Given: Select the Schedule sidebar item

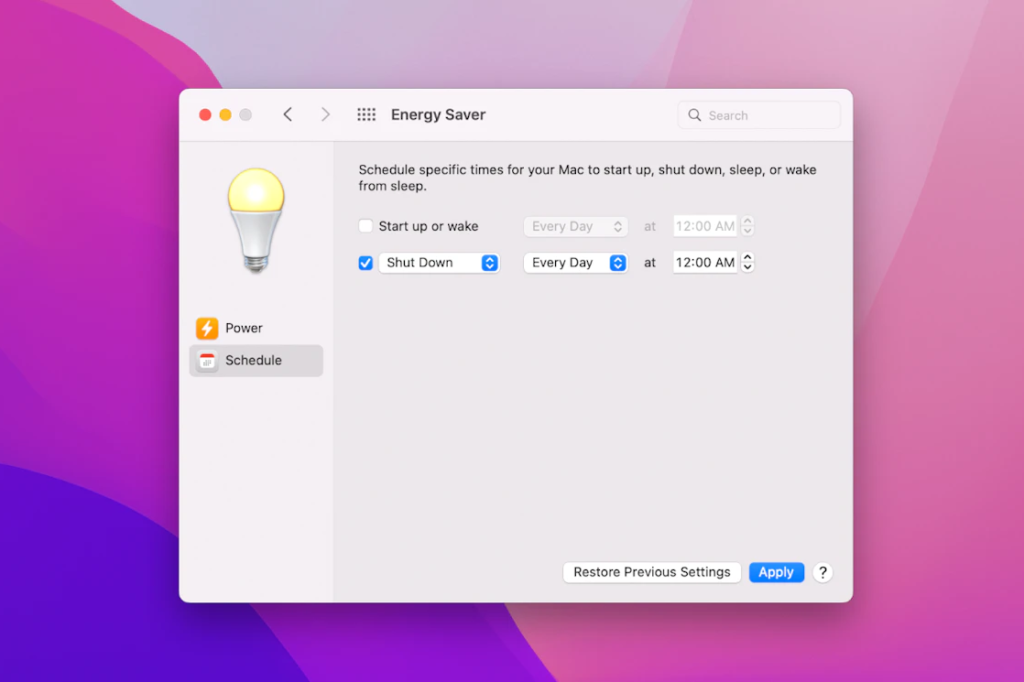Looking at the screenshot, I should pyautogui.click(x=256, y=361).
